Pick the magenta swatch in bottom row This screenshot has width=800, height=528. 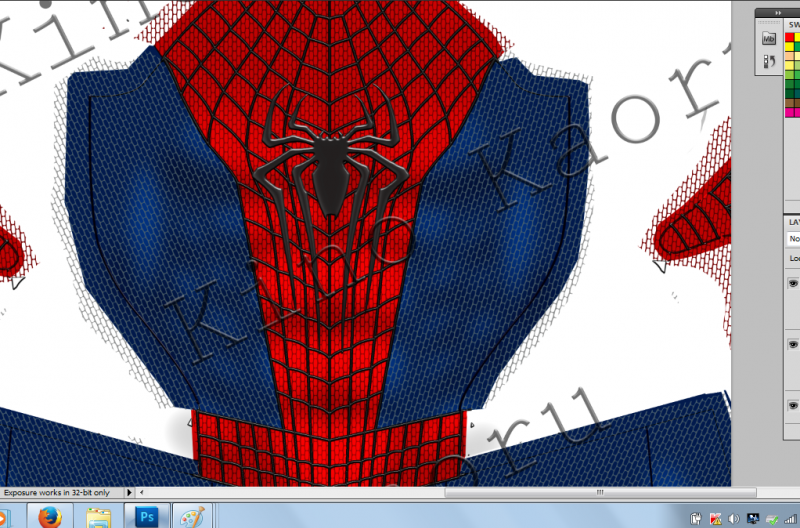point(790,112)
